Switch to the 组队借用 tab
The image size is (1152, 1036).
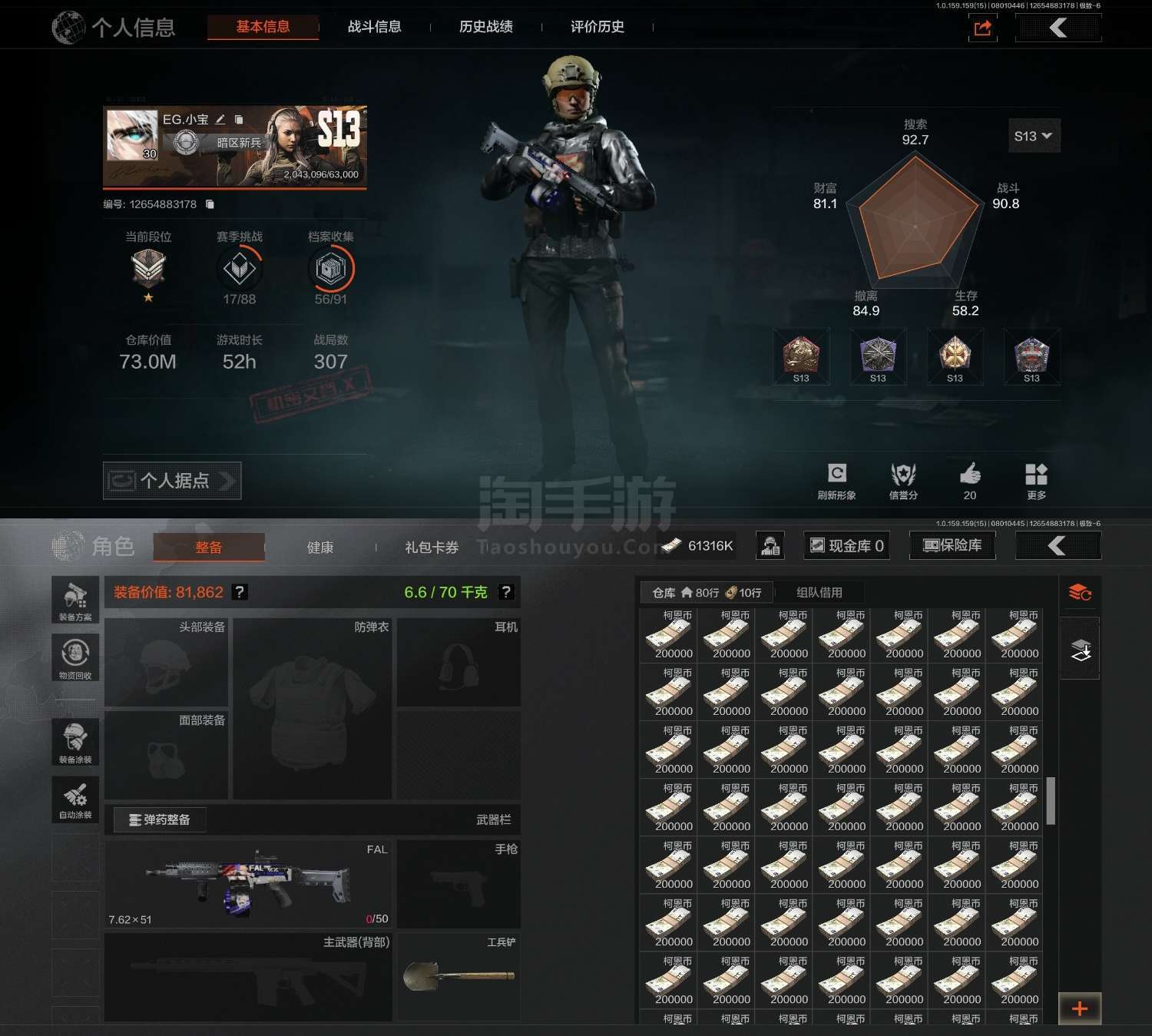[x=819, y=593]
